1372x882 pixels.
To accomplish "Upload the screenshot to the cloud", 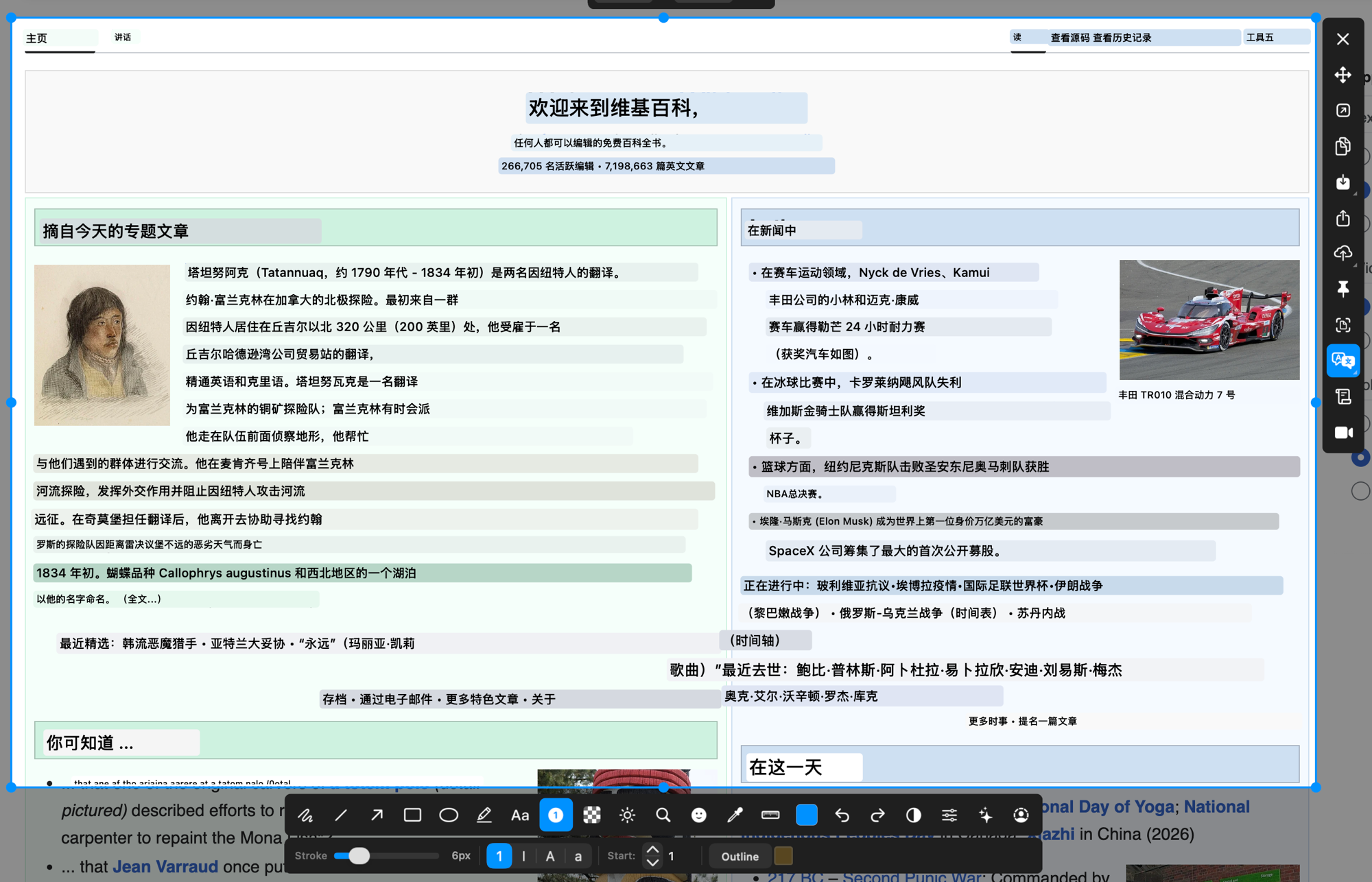I will coord(1343,253).
